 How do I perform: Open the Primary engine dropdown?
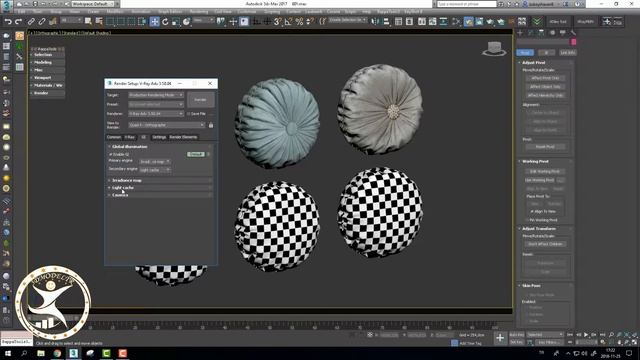(155, 162)
